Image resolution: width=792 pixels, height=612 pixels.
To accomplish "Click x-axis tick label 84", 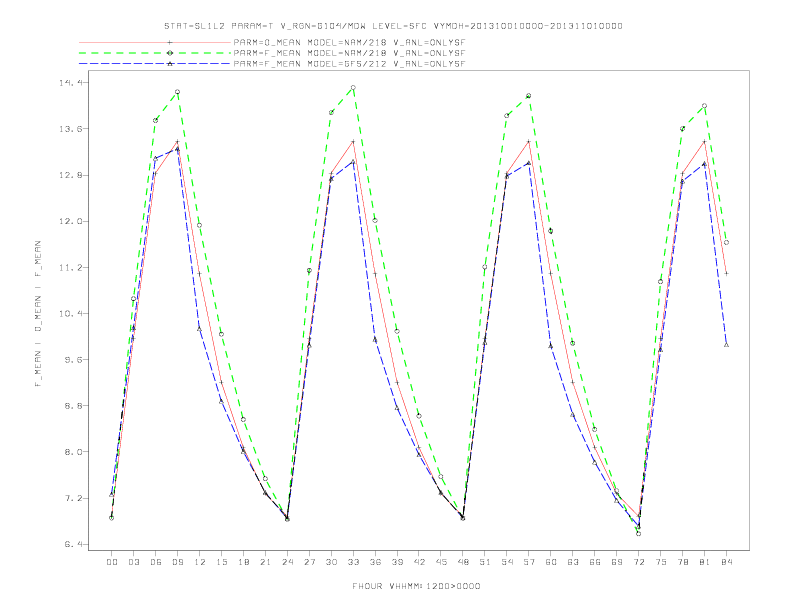I will [726, 562].
